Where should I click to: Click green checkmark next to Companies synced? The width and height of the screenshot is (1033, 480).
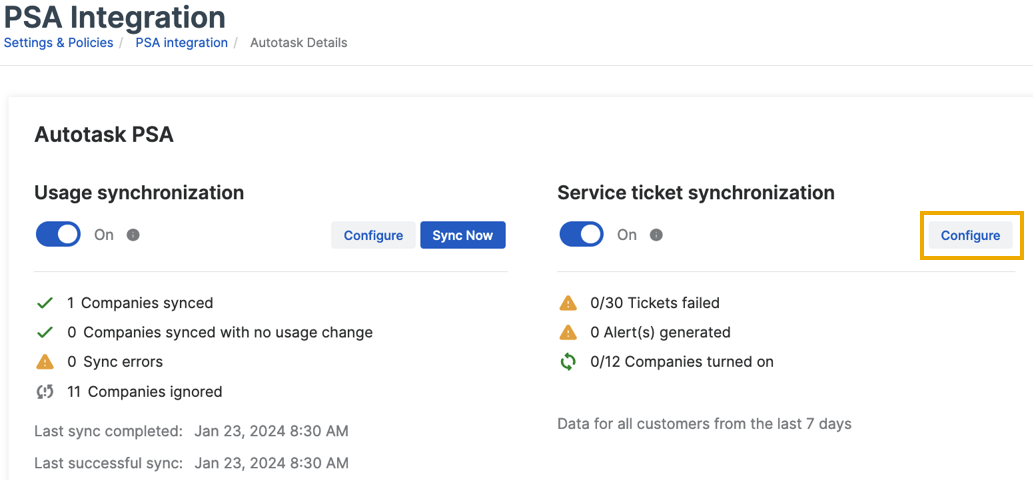click(x=44, y=302)
